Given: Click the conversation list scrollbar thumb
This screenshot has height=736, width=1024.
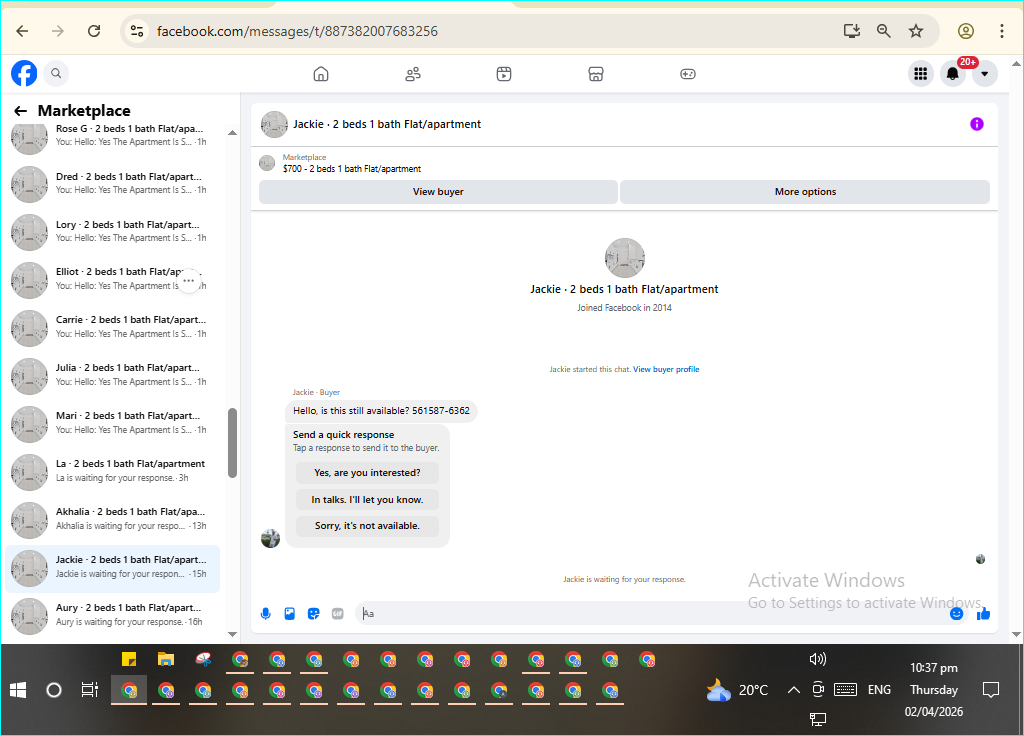Looking at the screenshot, I should (x=232, y=443).
